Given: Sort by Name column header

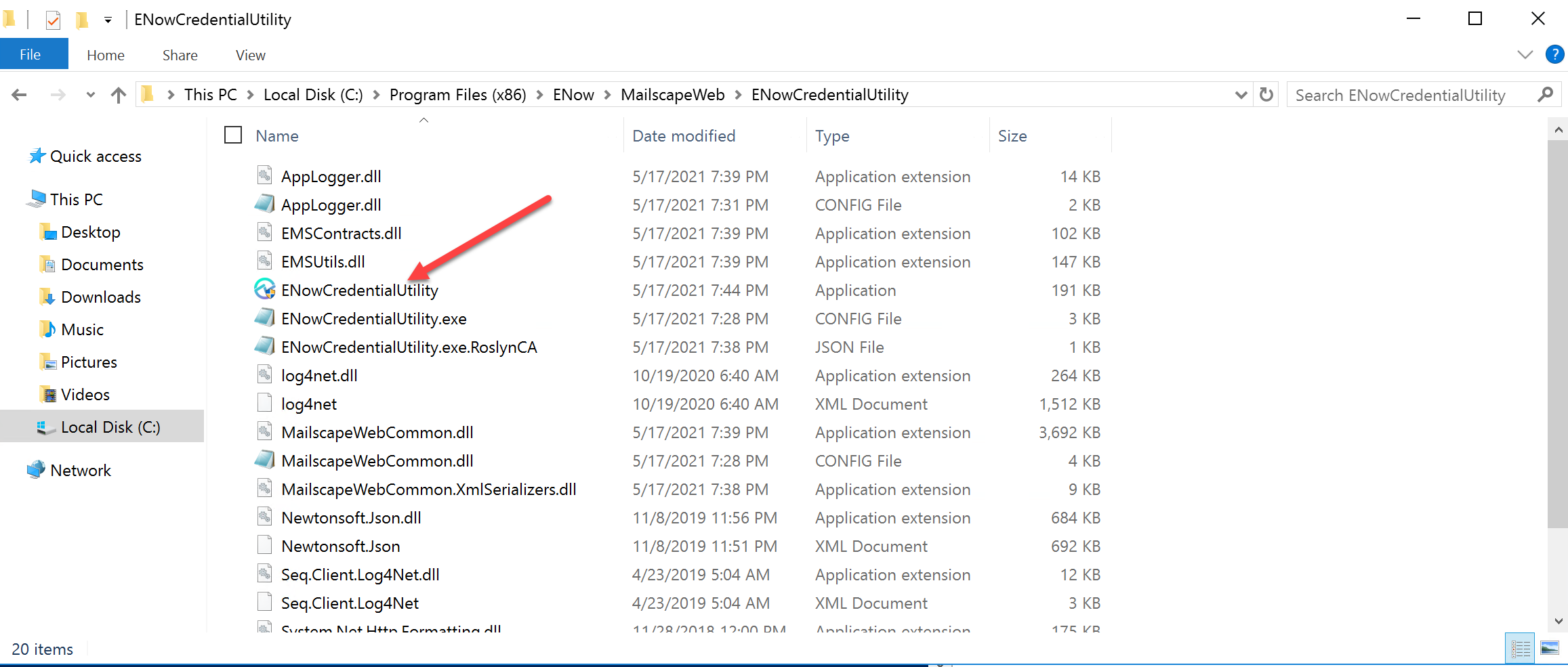Looking at the screenshot, I should pos(277,136).
